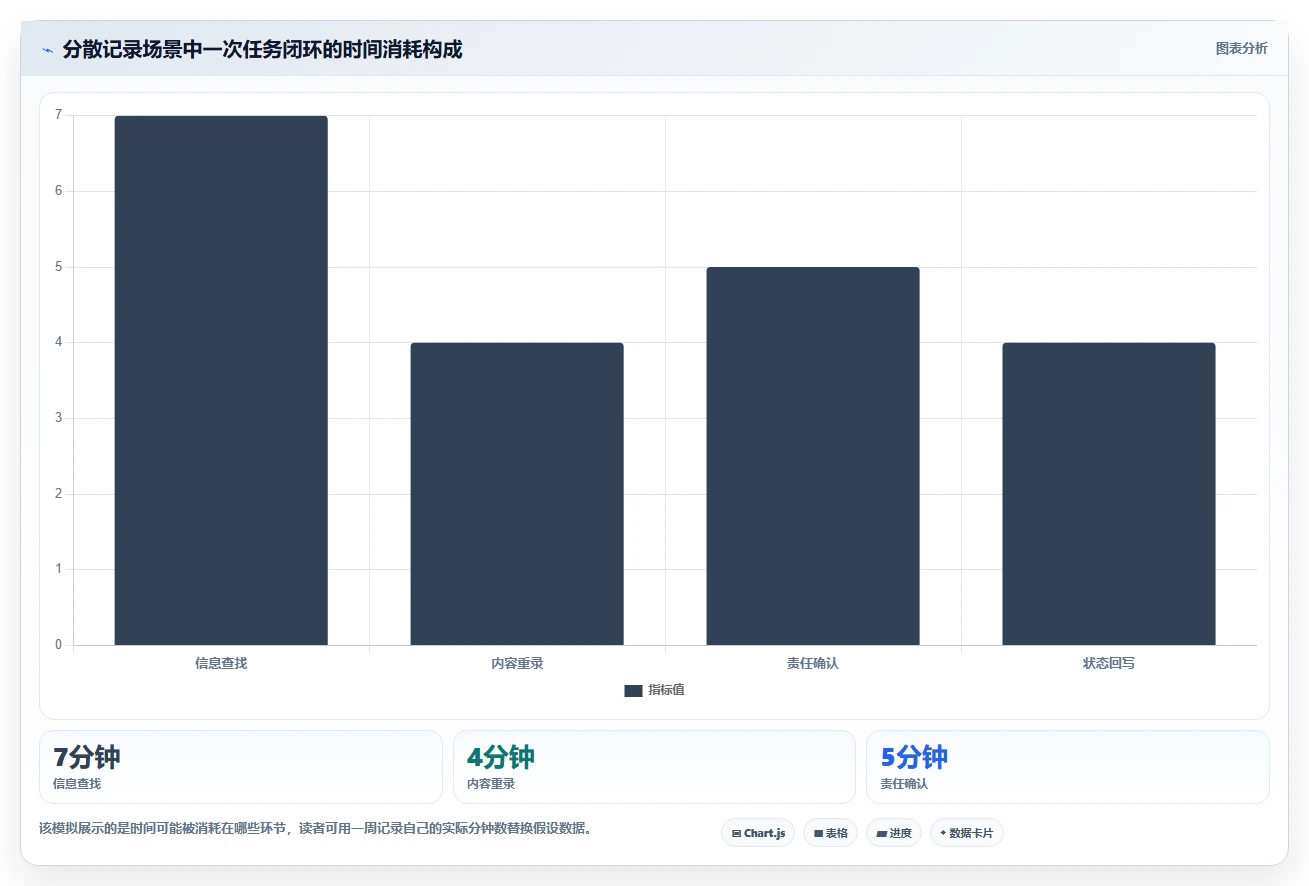Screen dimensions: 1309x886
Task: Select the 信息查找 bar in the chart
Action: 221,380
